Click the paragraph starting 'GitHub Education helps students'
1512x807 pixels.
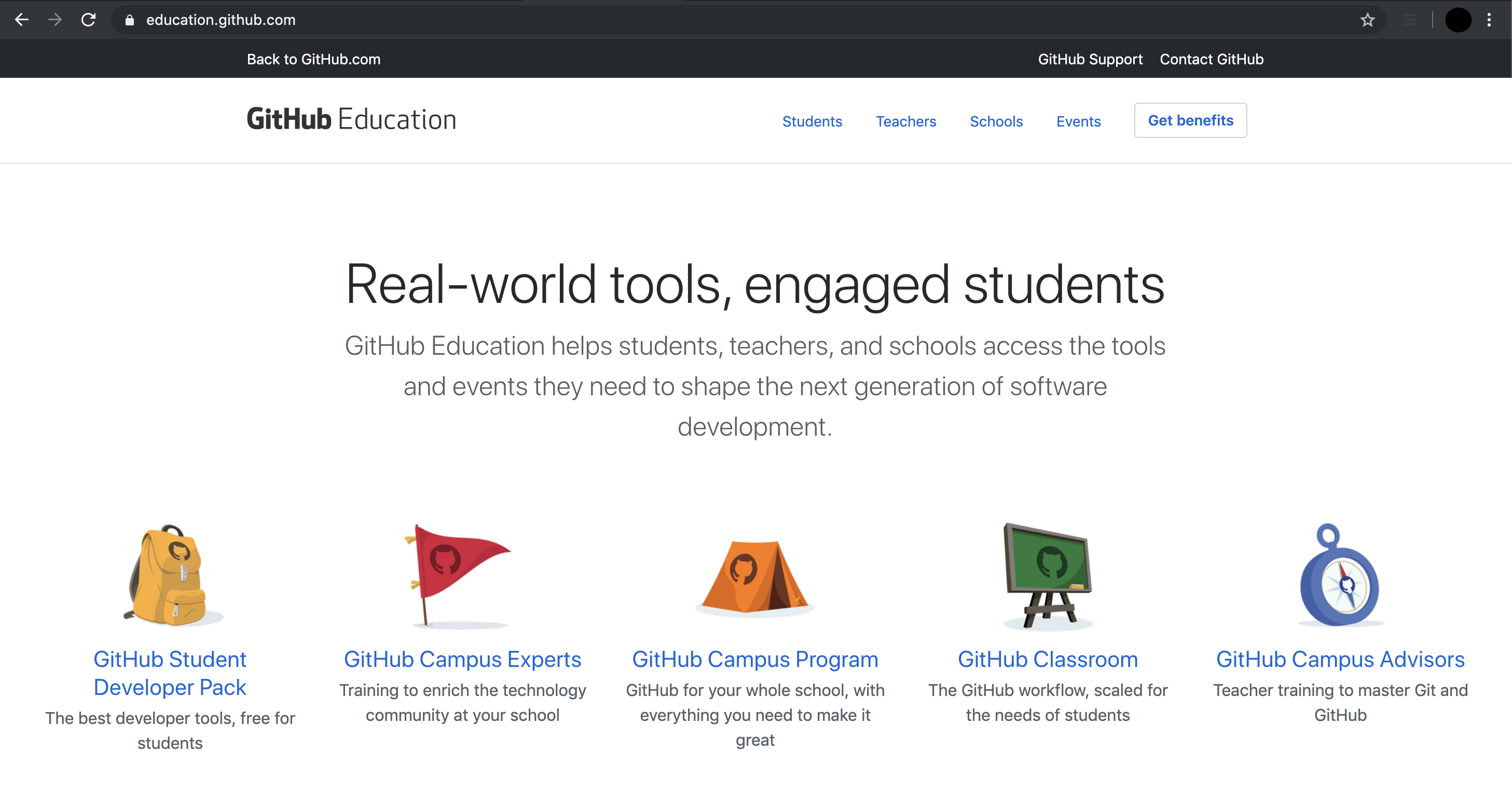[755, 386]
